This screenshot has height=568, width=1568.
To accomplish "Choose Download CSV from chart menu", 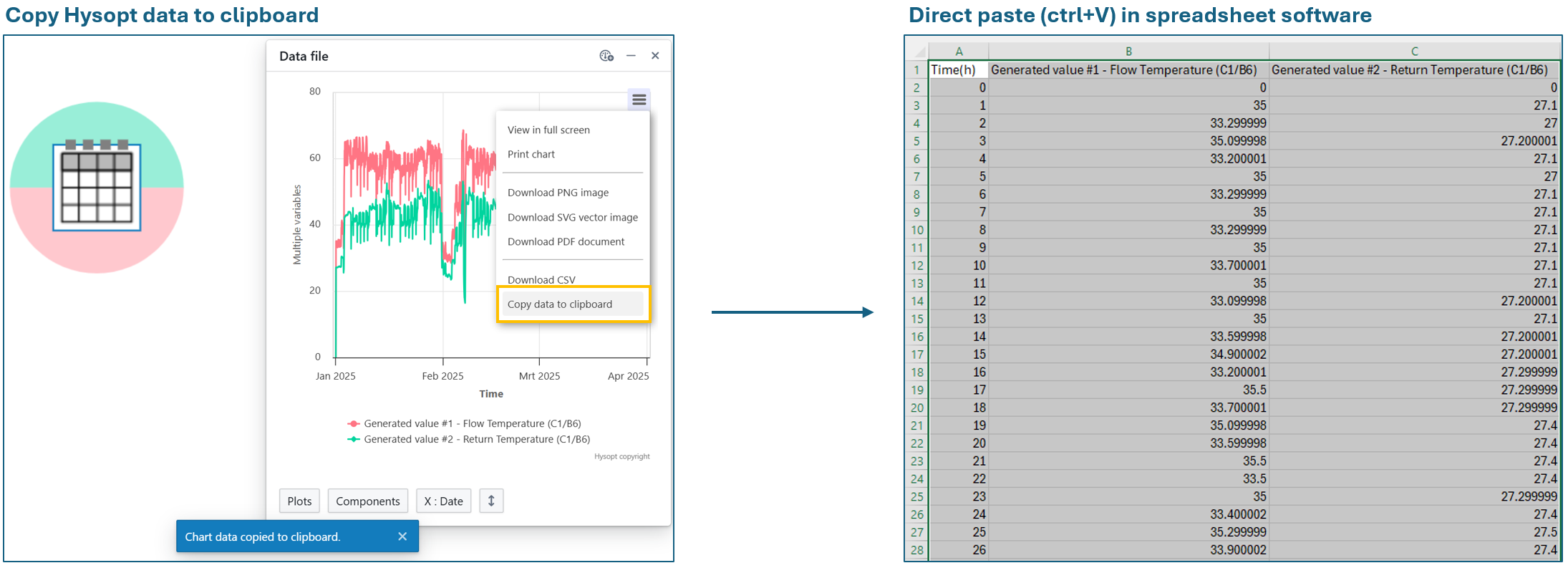I will click(541, 279).
